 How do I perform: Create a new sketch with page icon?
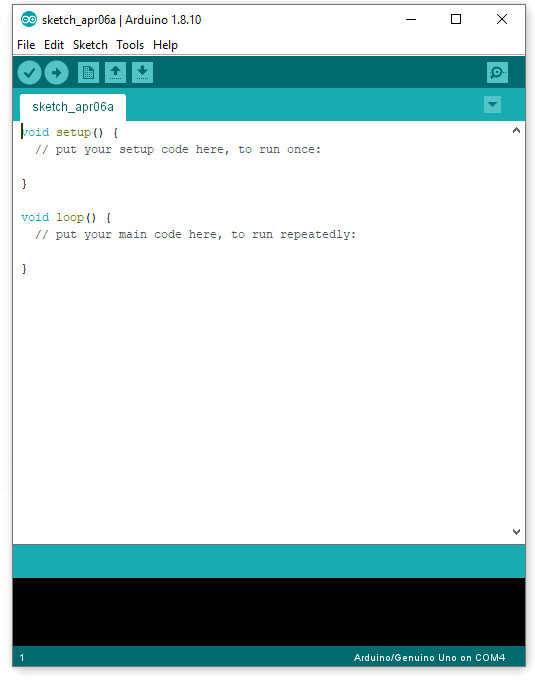[x=88, y=73]
